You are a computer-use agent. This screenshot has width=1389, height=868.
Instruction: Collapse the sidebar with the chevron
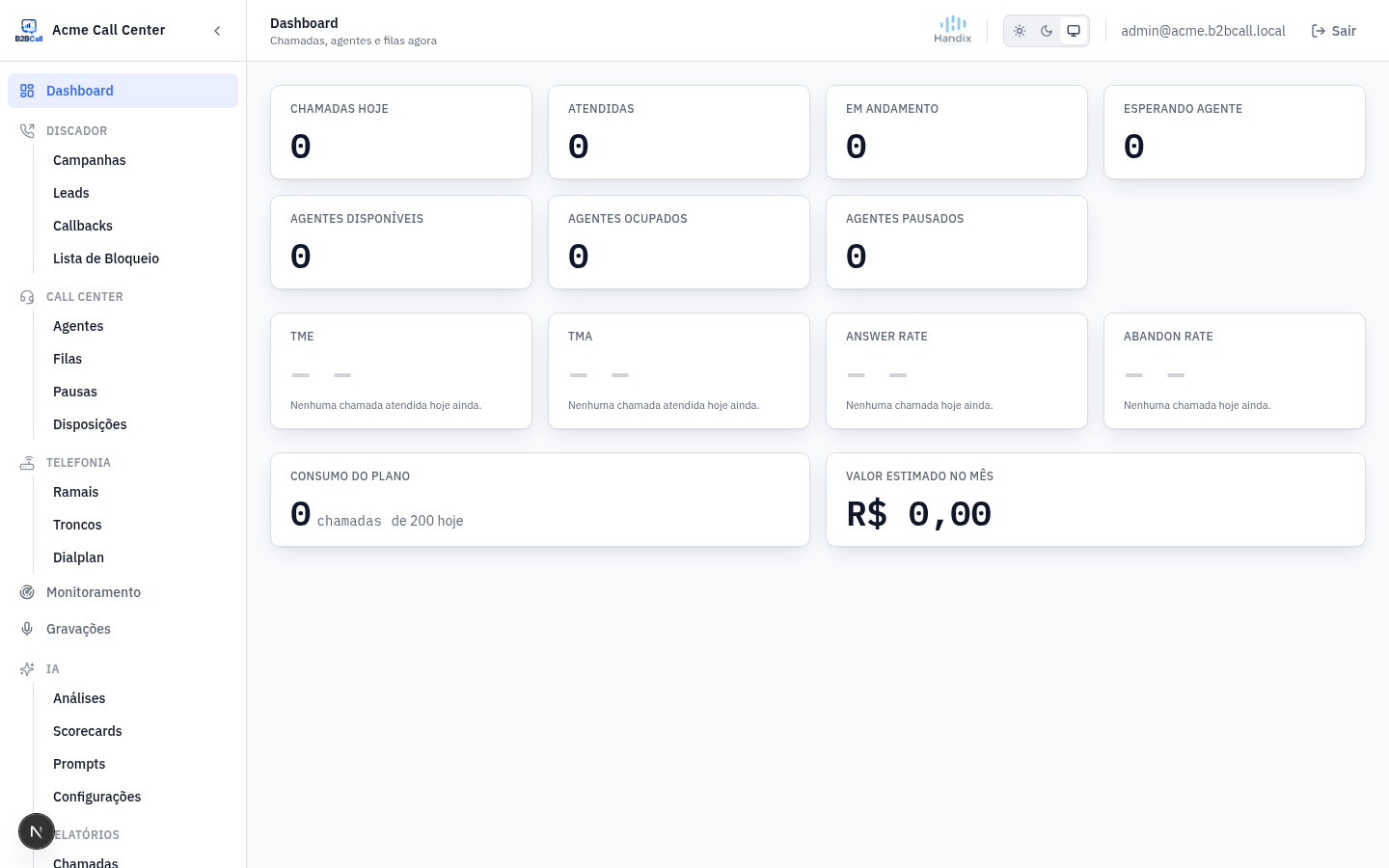(217, 31)
